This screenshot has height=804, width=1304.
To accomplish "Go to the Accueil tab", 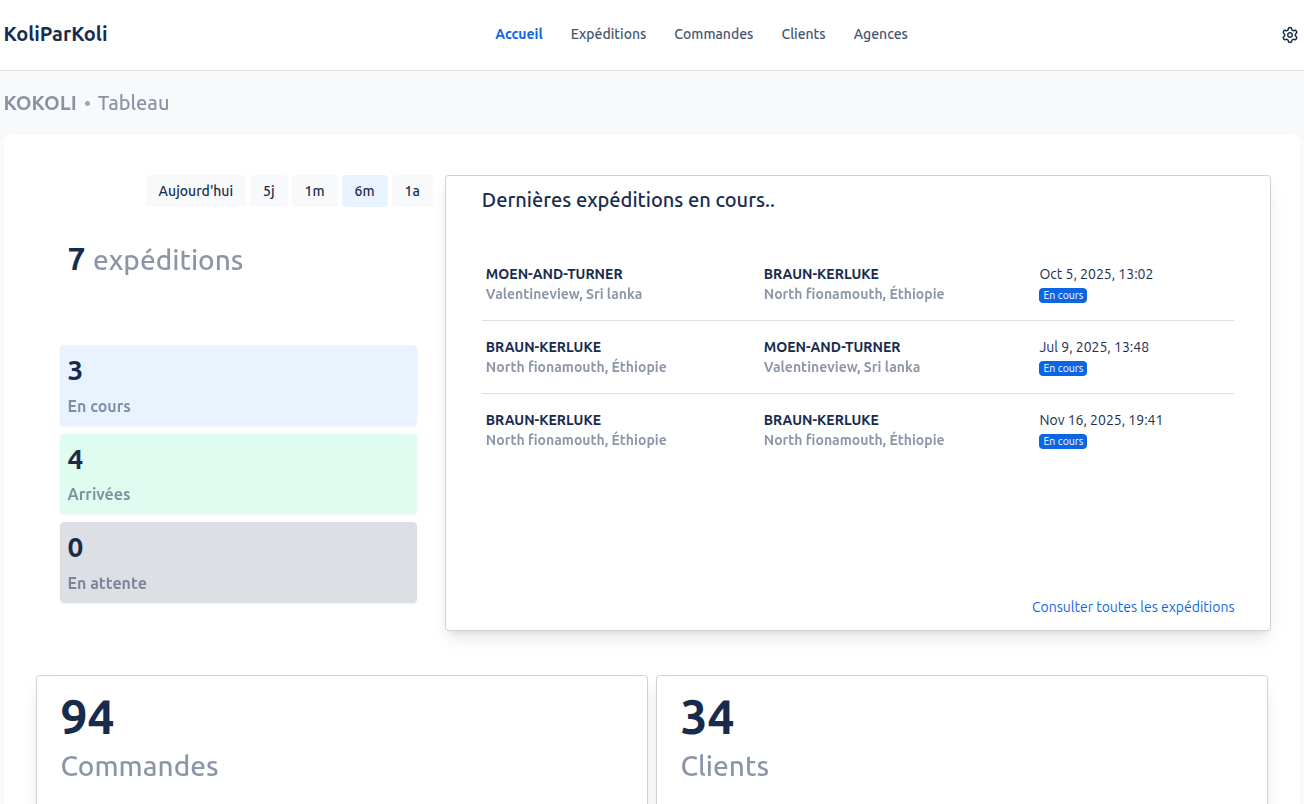I will [519, 34].
